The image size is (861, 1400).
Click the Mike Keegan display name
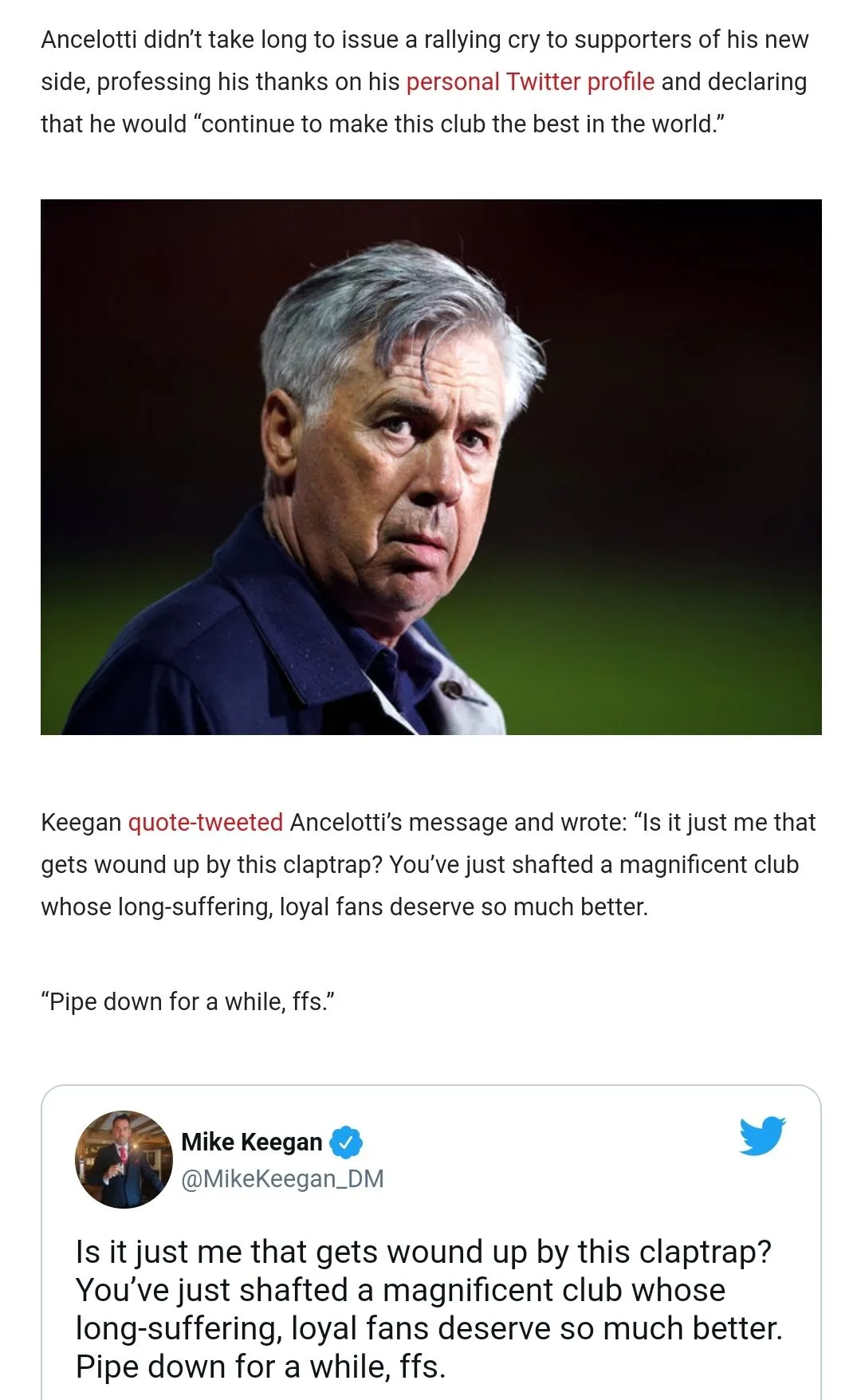coord(251,1142)
